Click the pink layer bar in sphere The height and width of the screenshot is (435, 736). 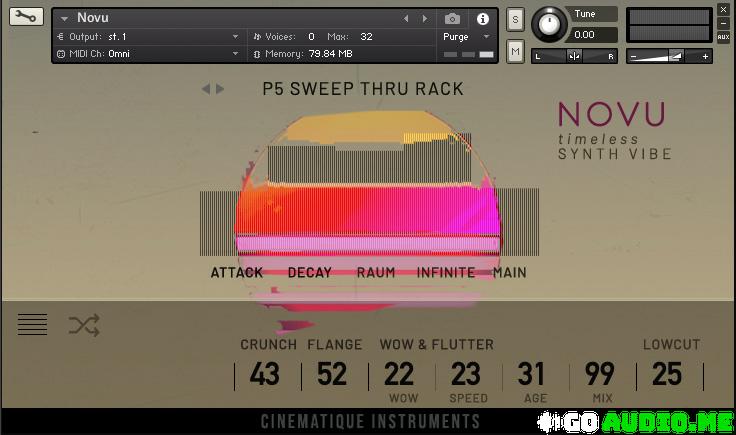(368, 244)
